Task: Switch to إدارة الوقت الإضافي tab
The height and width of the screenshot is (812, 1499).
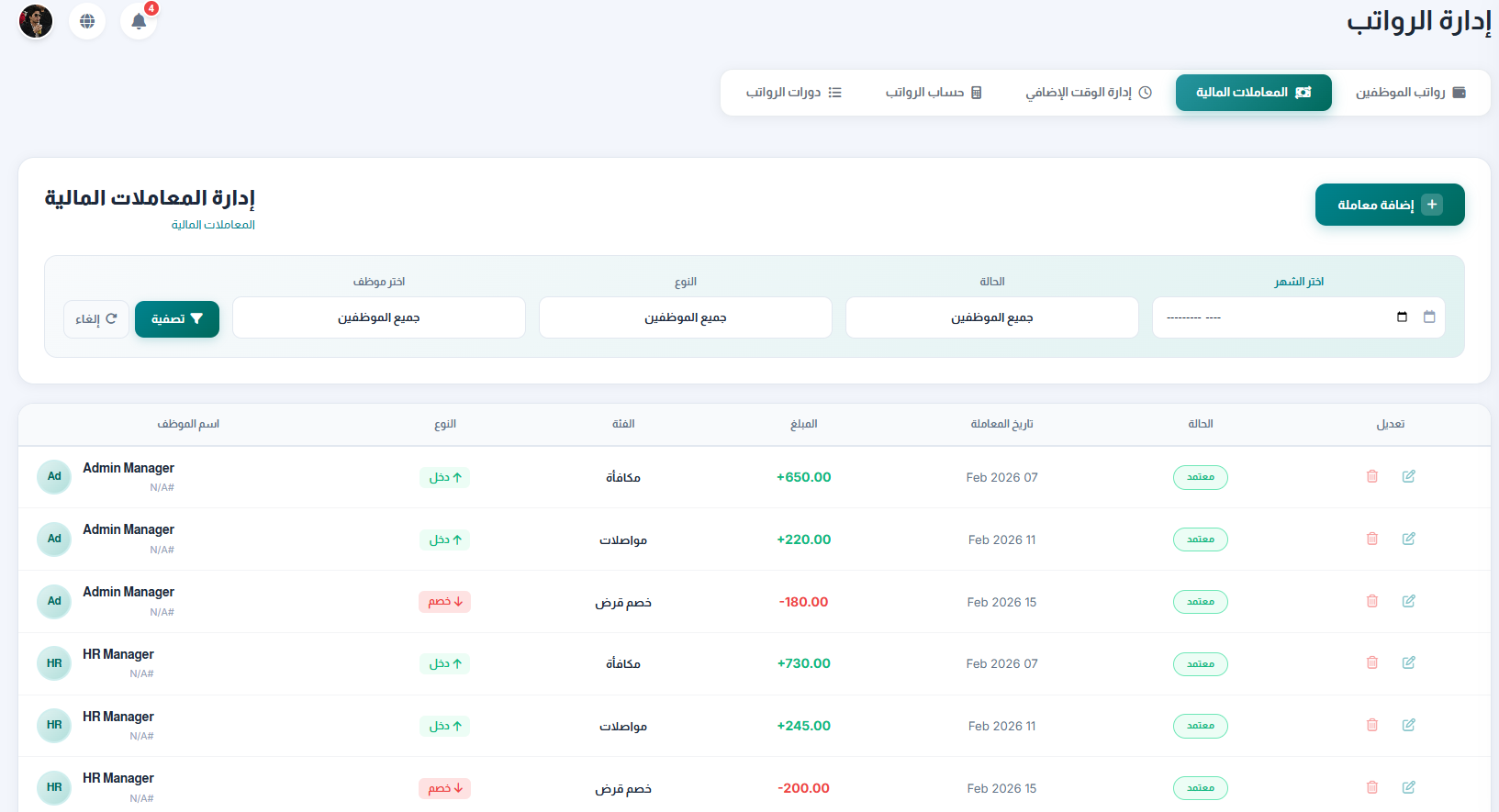Action: tap(1089, 93)
